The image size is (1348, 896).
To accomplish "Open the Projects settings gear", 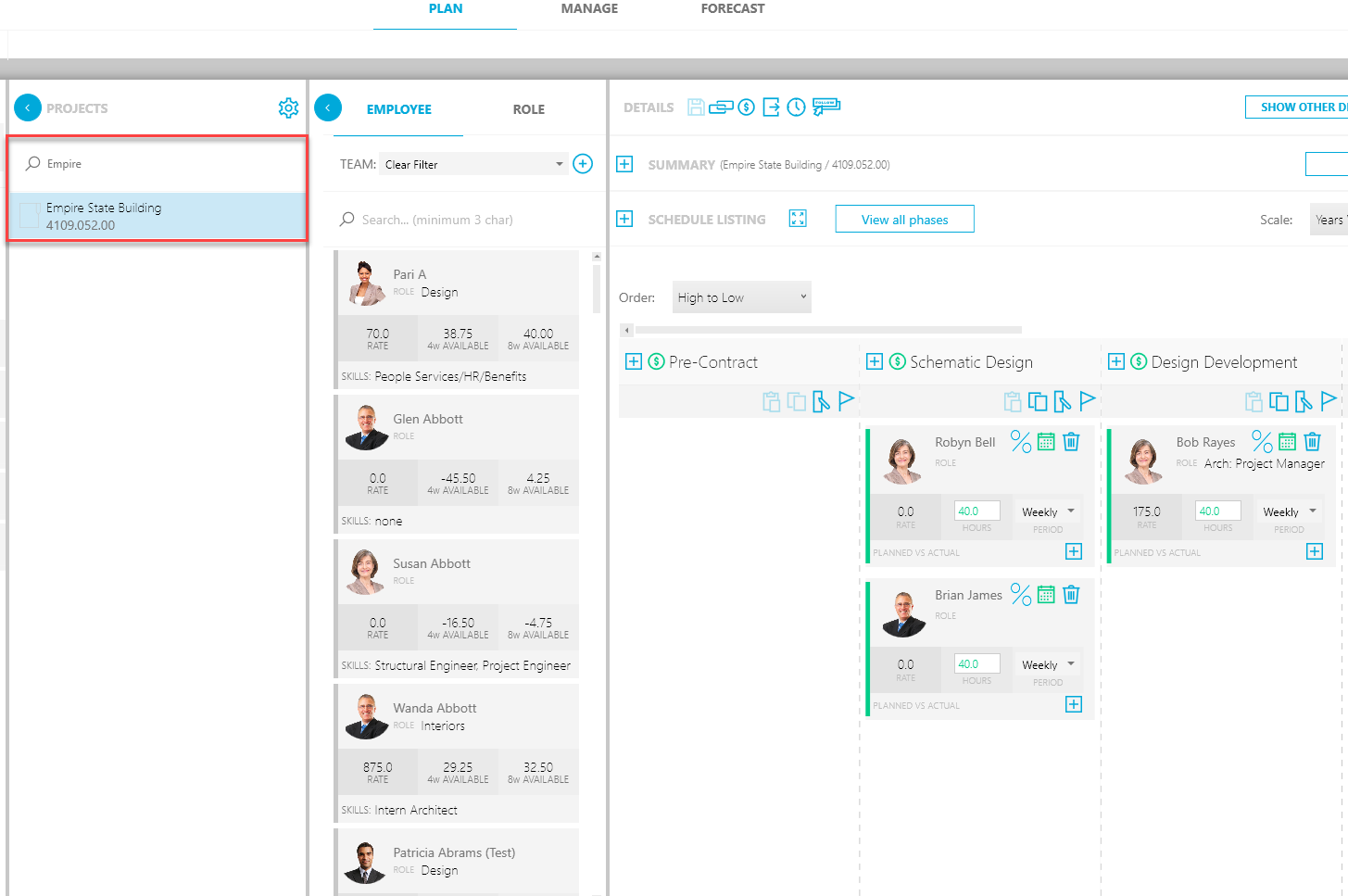I will click(x=288, y=107).
